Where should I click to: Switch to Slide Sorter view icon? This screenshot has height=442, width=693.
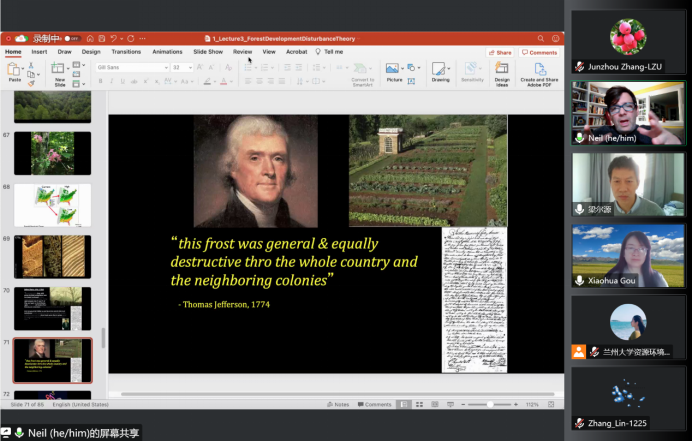click(x=419, y=404)
